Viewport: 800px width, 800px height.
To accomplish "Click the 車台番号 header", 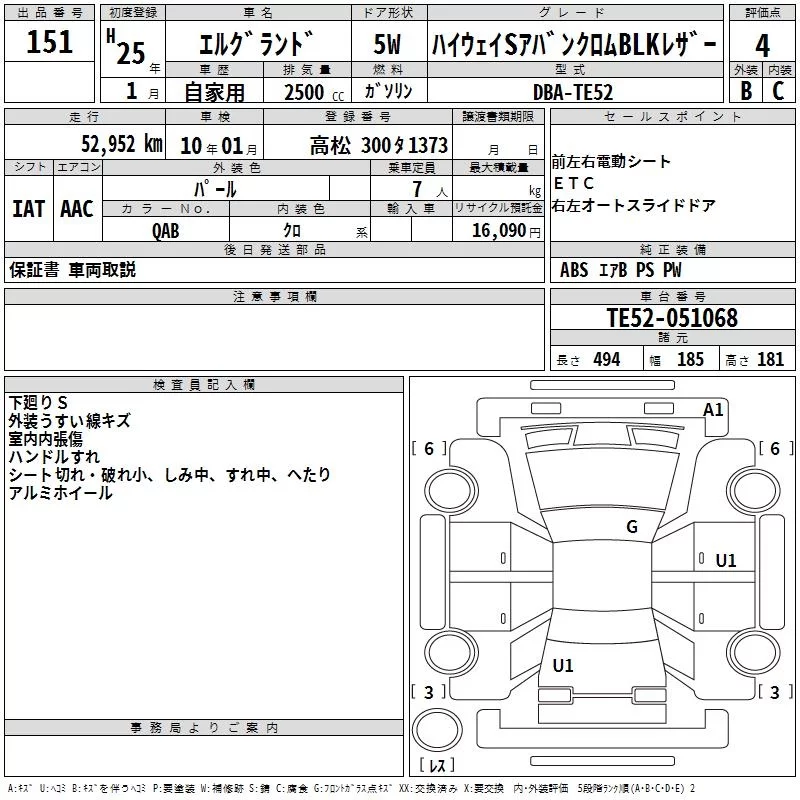I will click(x=672, y=296).
